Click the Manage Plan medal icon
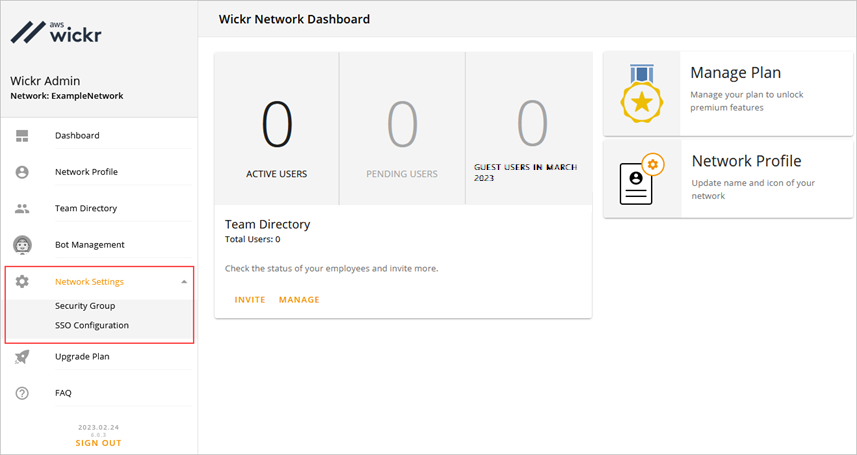The width and height of the screenshot is (857, 455). pyautogui.click(x=642, y=94)
